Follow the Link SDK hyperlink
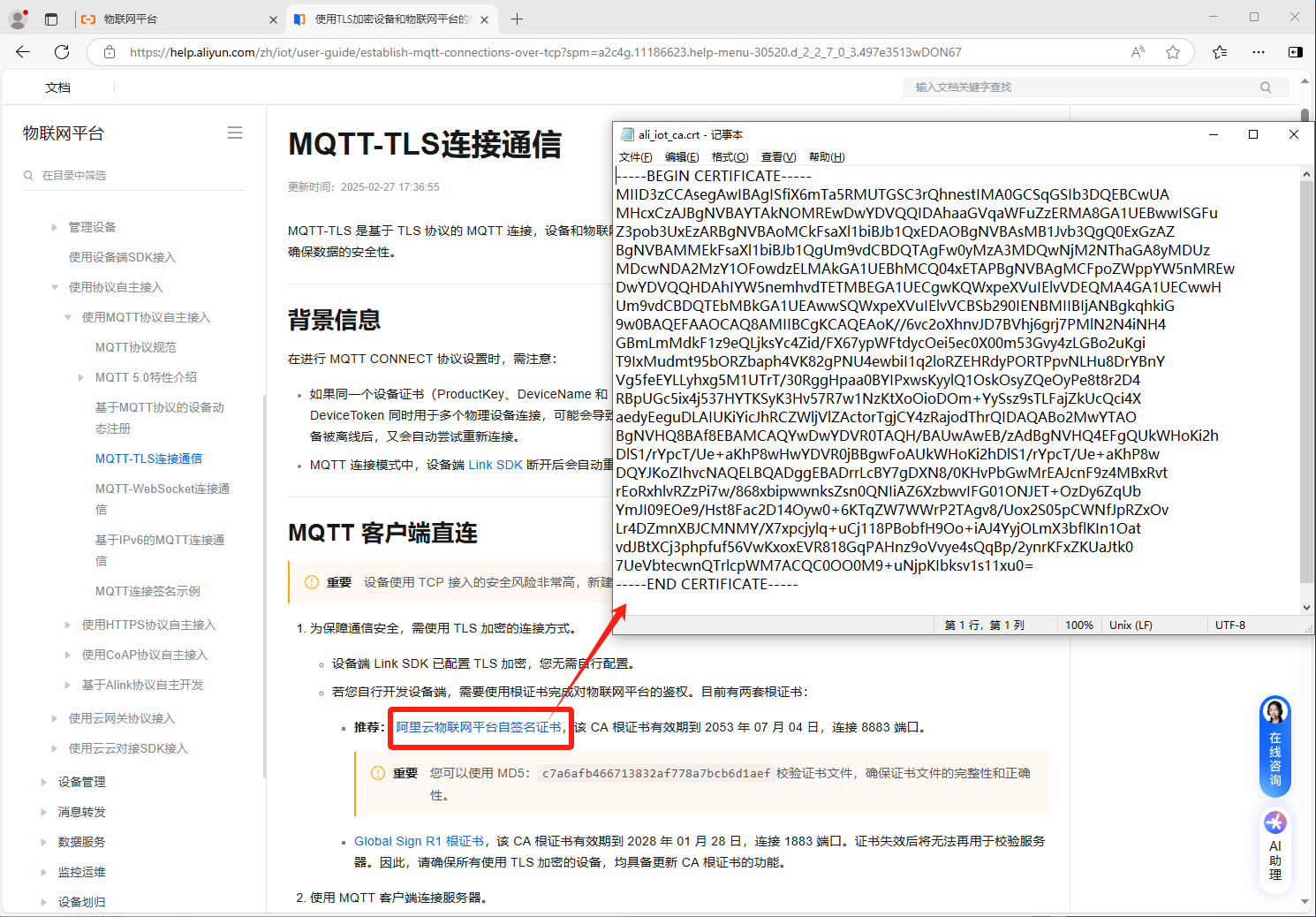The height and width of the screenshot is (917, 1316). [x=495, y=465]
